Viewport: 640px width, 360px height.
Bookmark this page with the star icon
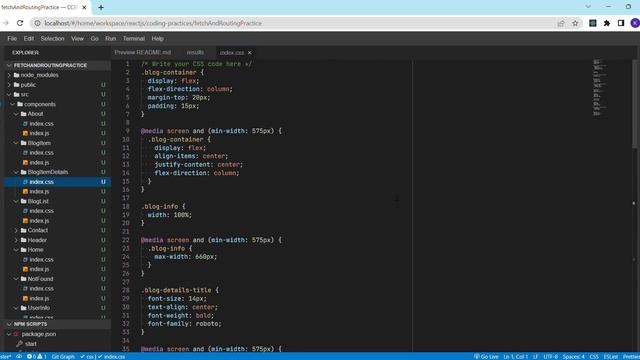point(575,23)
